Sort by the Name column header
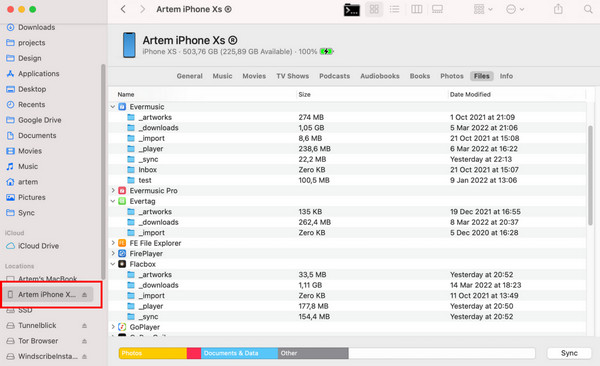600x366 pixels. [x=126, y=95]
